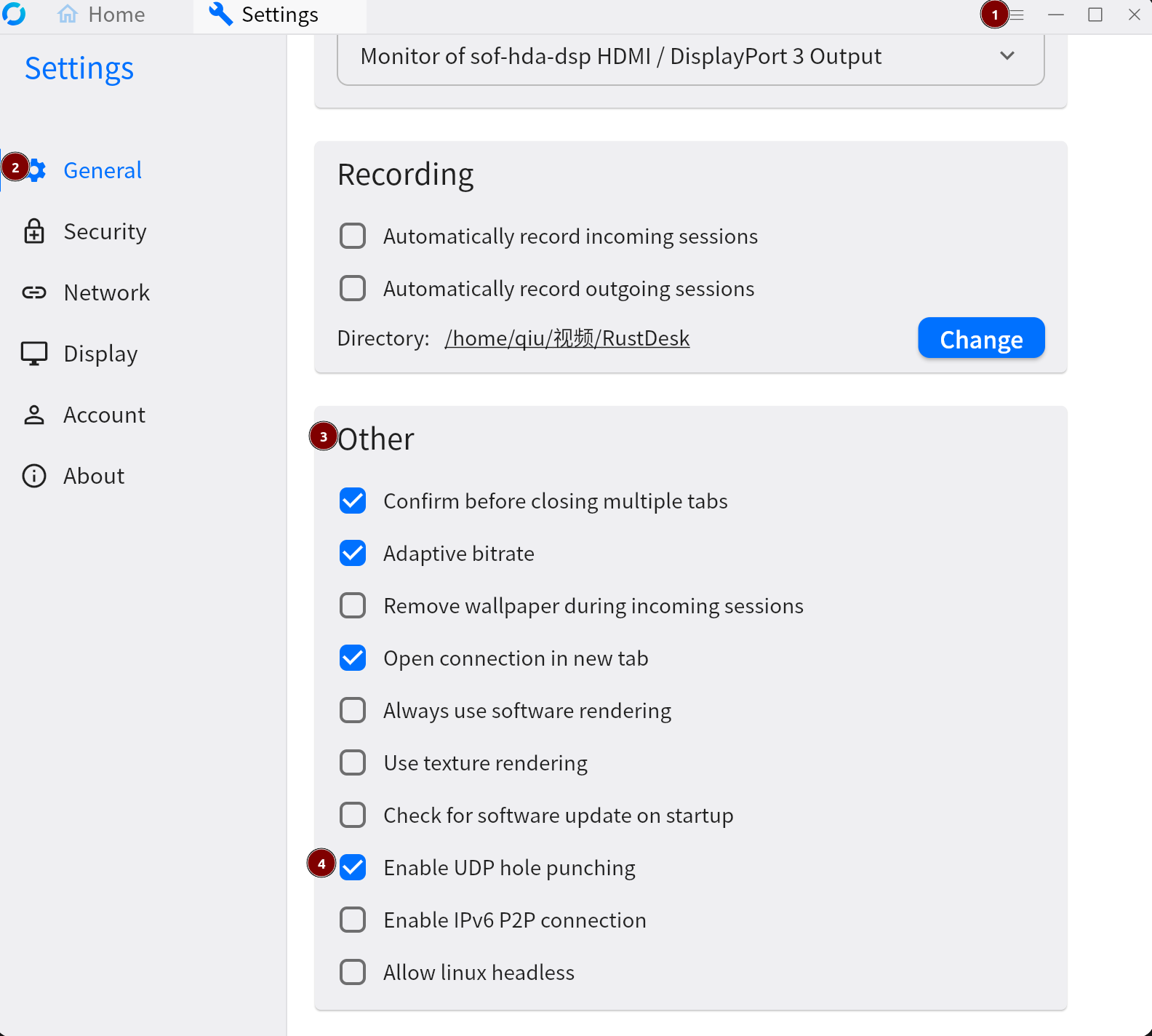Expand the audio input device dropdown arrow

(1007, 56)
